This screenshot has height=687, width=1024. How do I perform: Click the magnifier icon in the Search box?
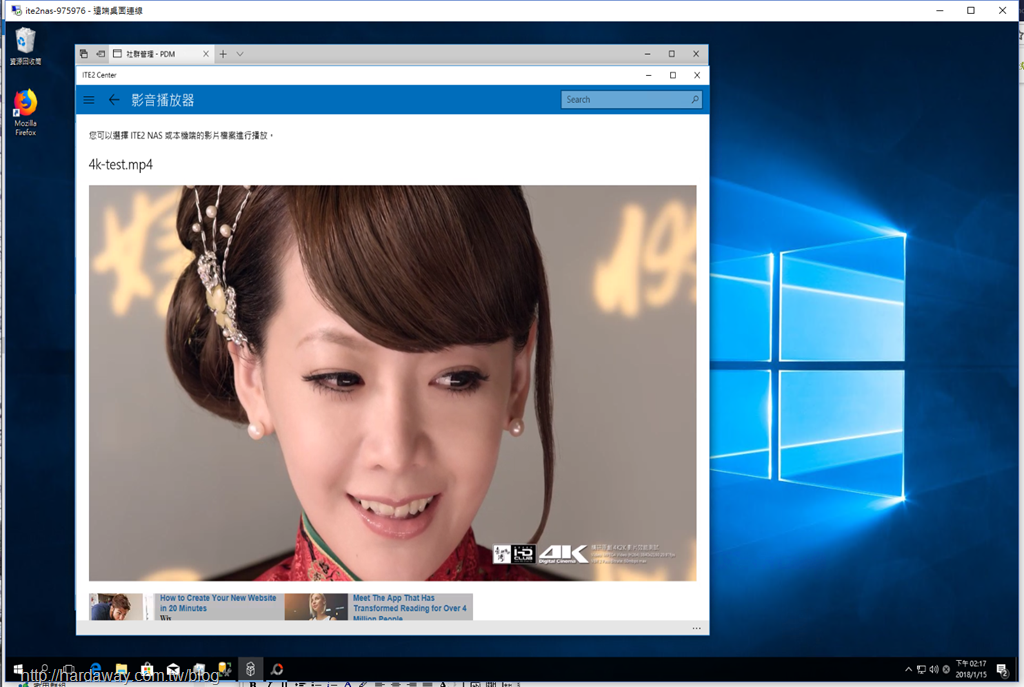[x=695, y=100]
